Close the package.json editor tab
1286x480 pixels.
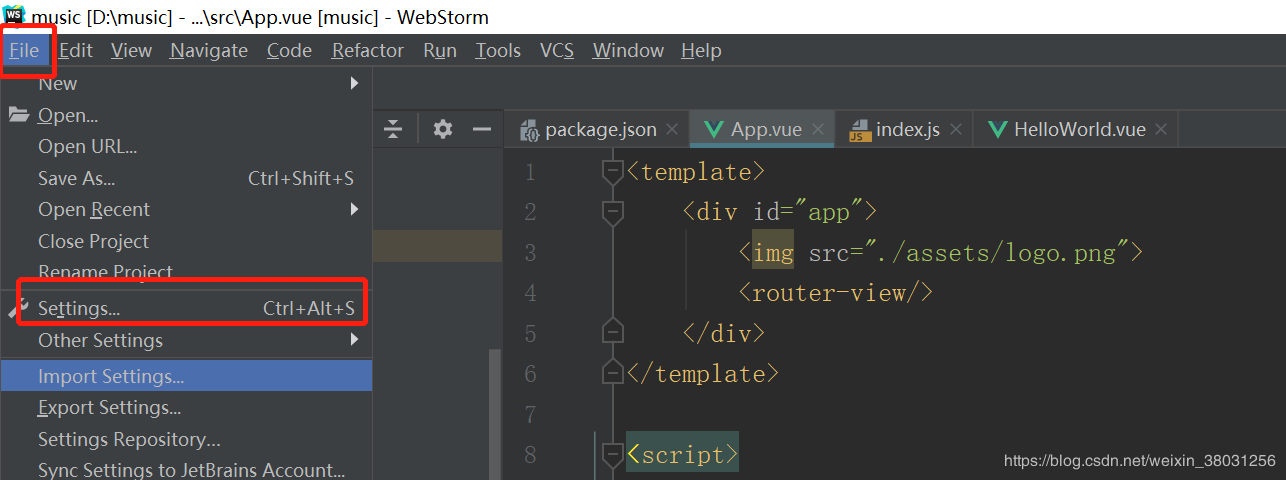(x=672, y=130)
